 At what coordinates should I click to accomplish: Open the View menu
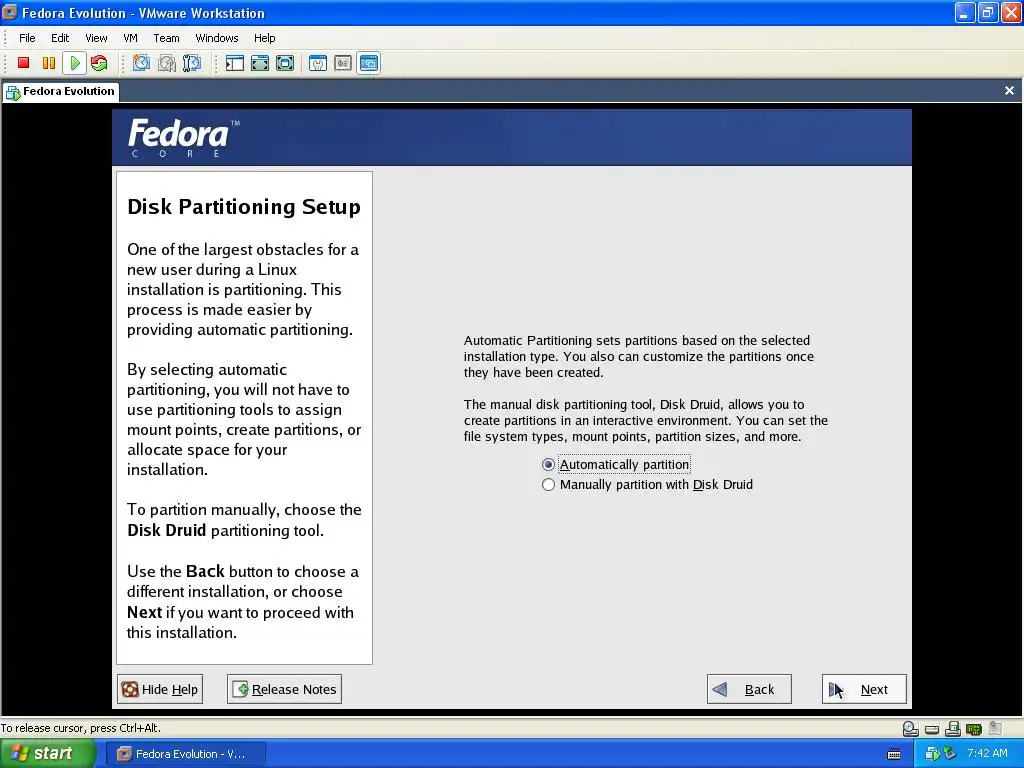96,38
